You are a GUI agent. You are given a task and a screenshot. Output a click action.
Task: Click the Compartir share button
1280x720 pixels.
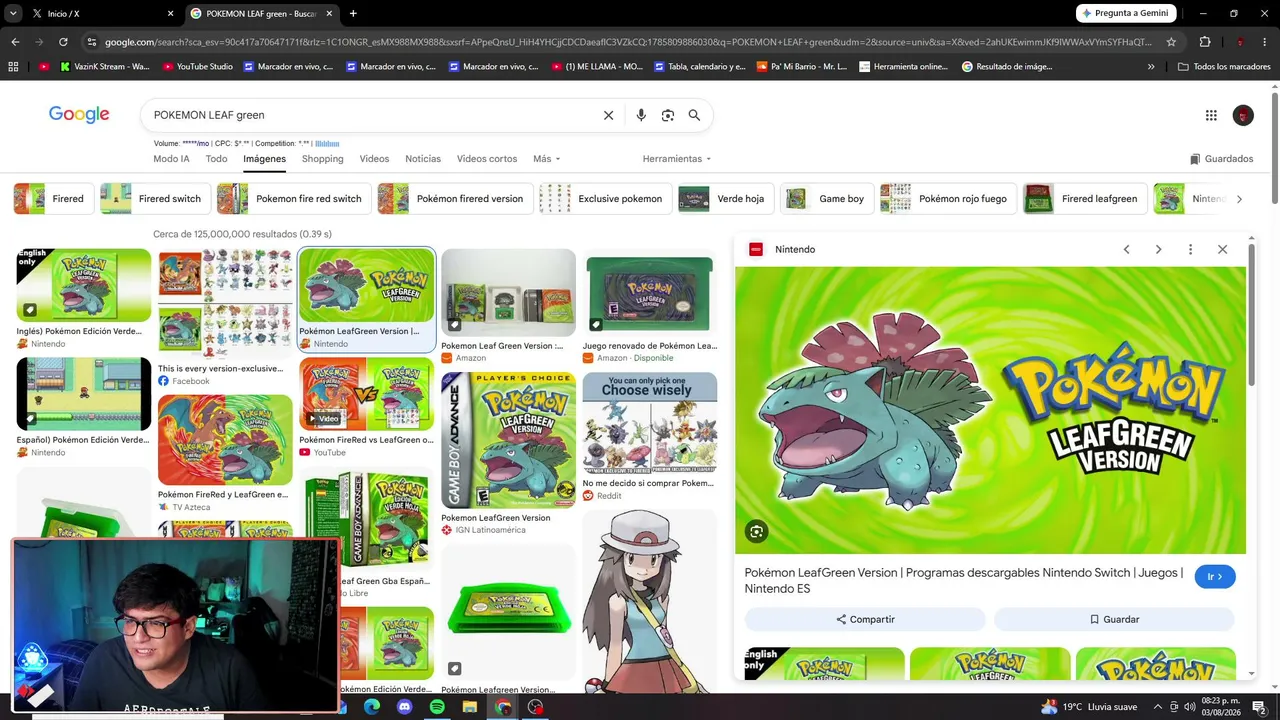click(x=865, y=620)
